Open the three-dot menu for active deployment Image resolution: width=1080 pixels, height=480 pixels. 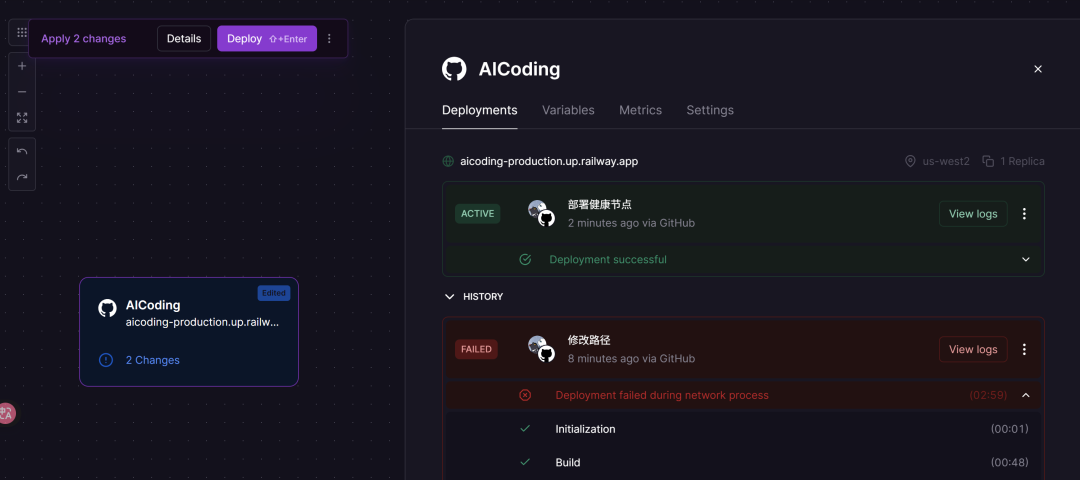click(1024, 214)
